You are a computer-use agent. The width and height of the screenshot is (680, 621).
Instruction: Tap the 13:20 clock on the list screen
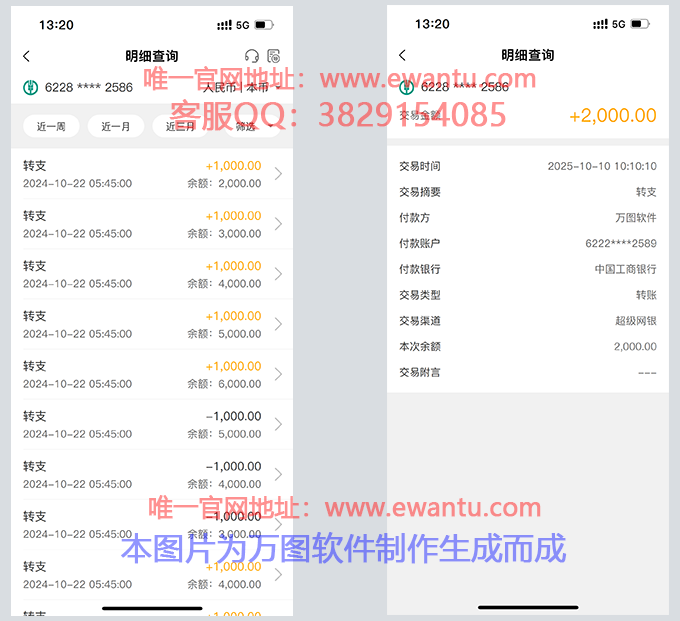point(56,25)
